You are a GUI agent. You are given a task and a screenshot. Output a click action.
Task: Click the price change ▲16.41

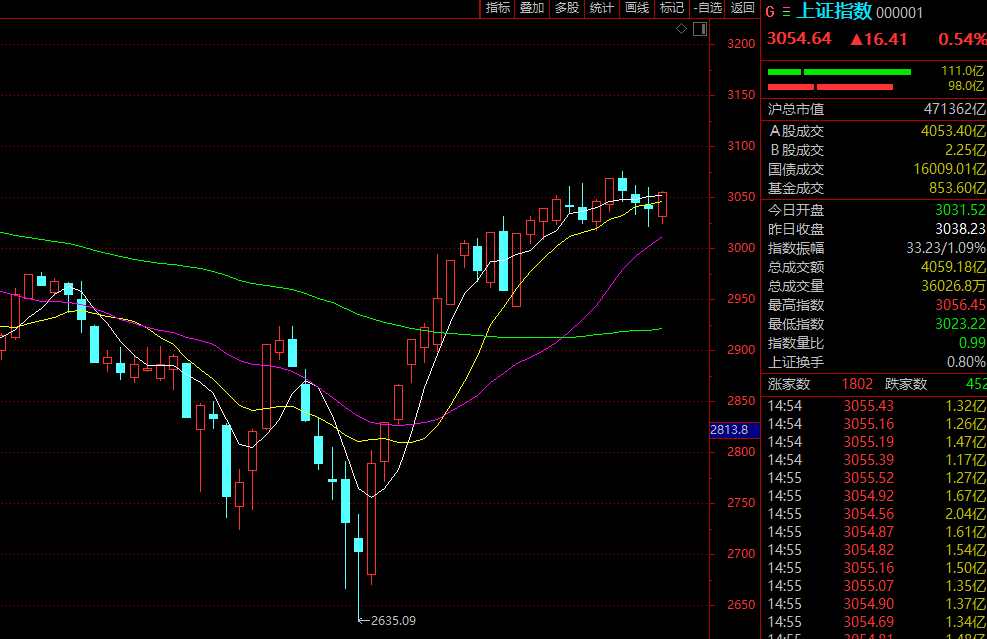879,39
